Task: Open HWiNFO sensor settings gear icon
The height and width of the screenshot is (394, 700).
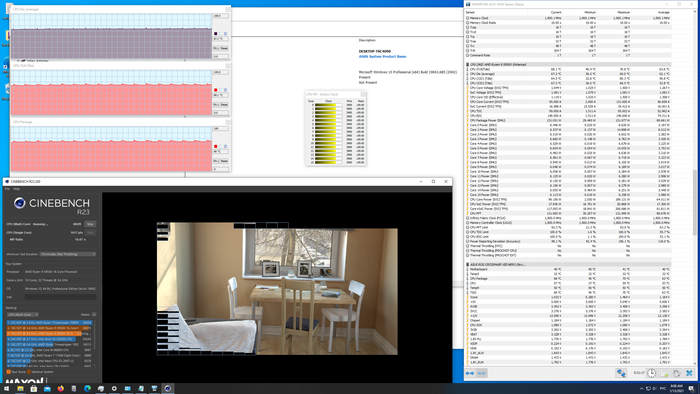Action: point(677,373)
